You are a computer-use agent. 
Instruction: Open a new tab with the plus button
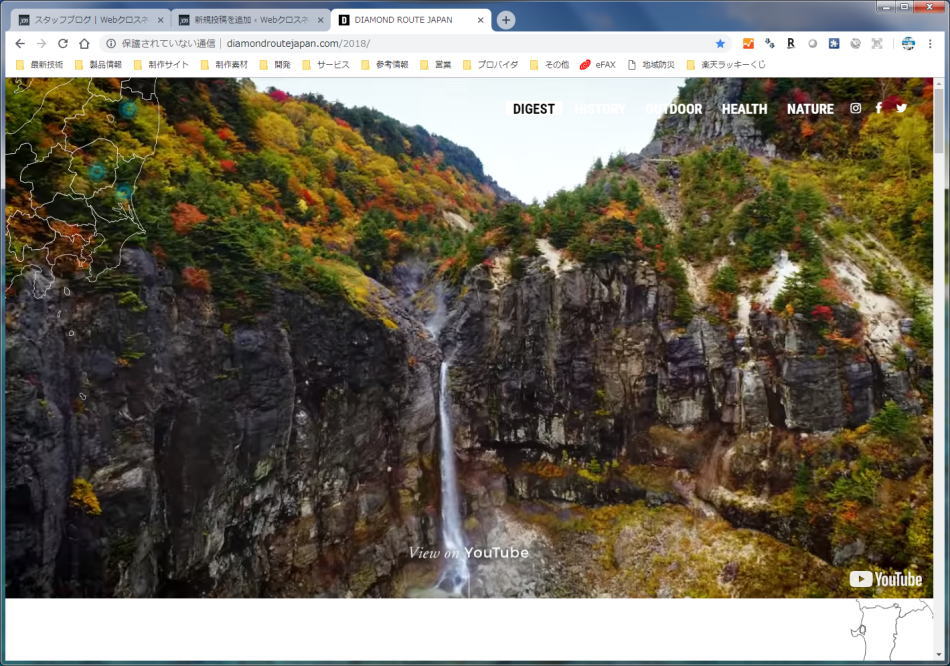[506, 19]
